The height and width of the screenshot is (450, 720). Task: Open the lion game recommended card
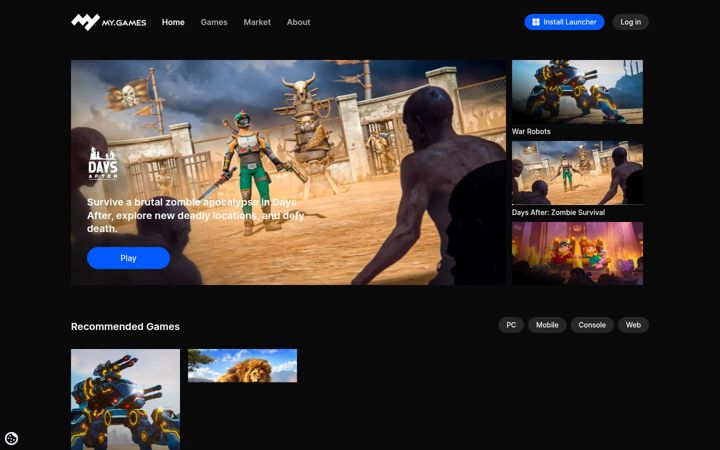coord(242,366)
